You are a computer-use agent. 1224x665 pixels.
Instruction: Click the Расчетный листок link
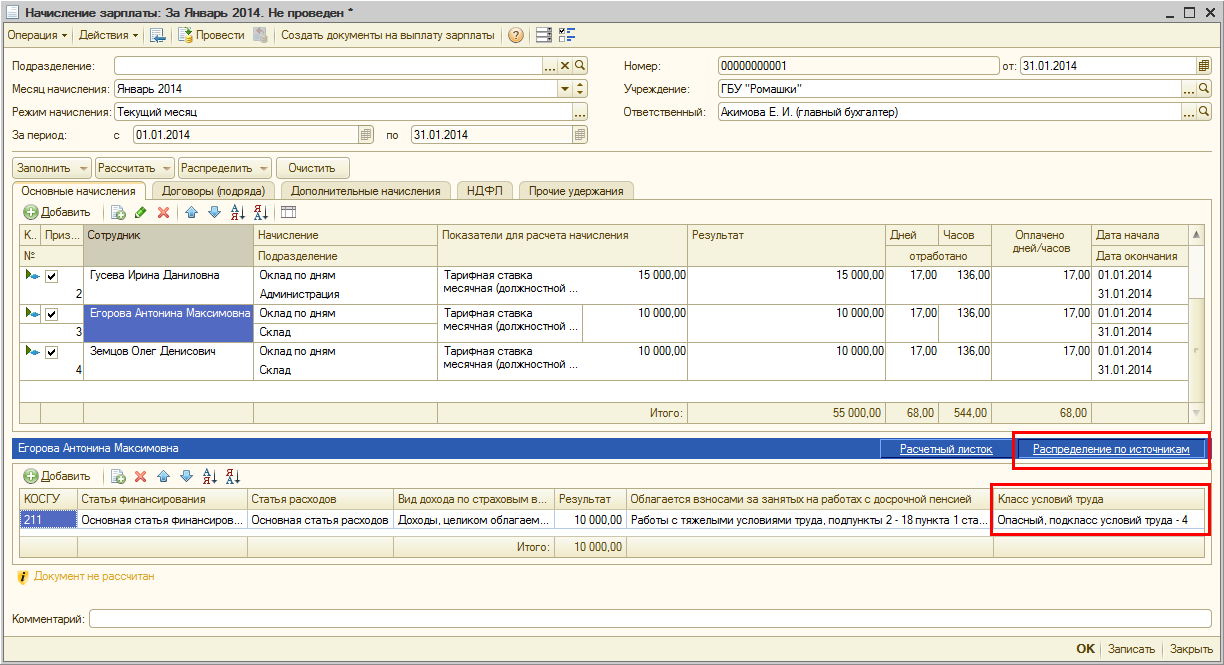[x=946, y=450]
